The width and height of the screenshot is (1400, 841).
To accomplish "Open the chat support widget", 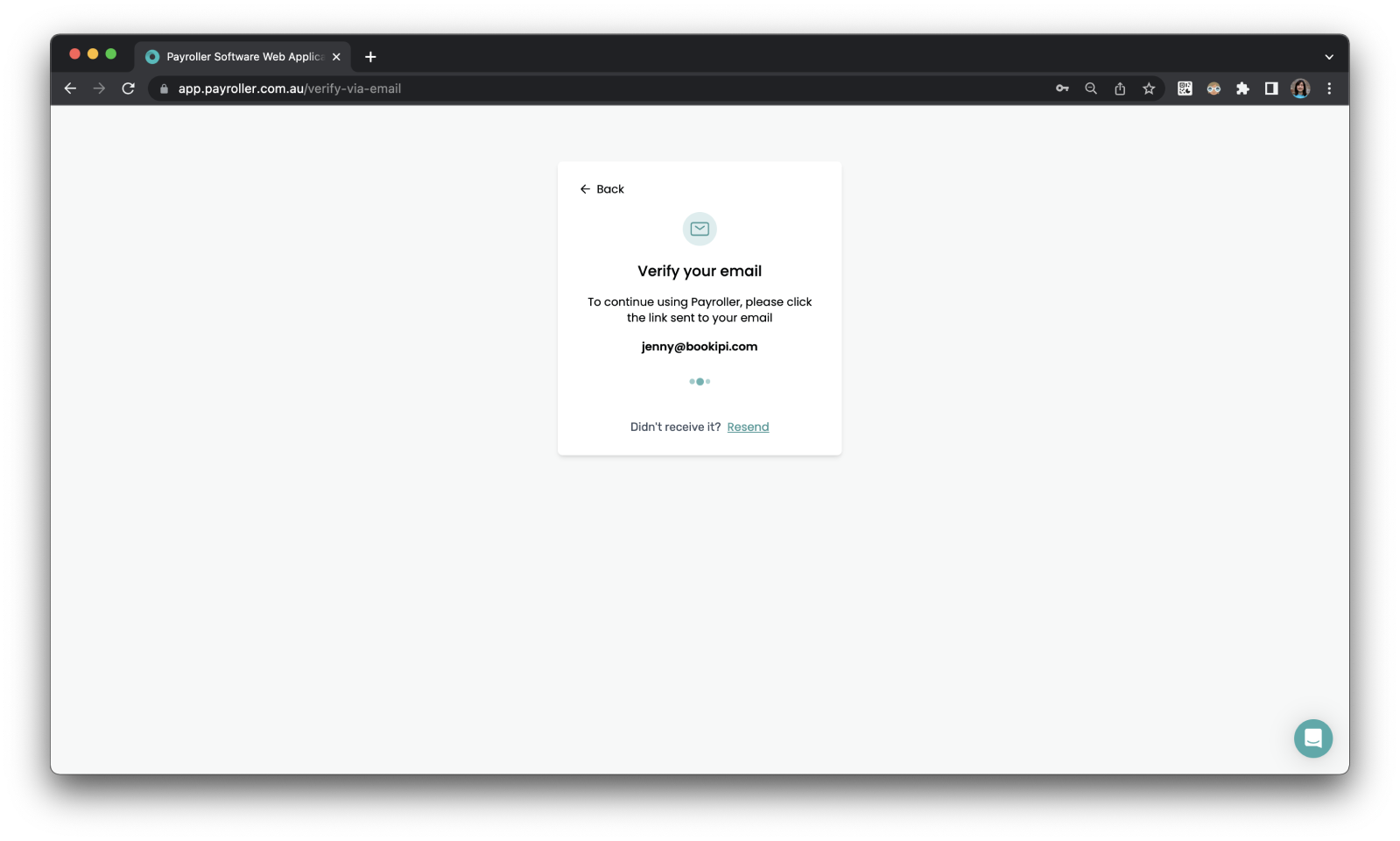I will click(1312, 739).
